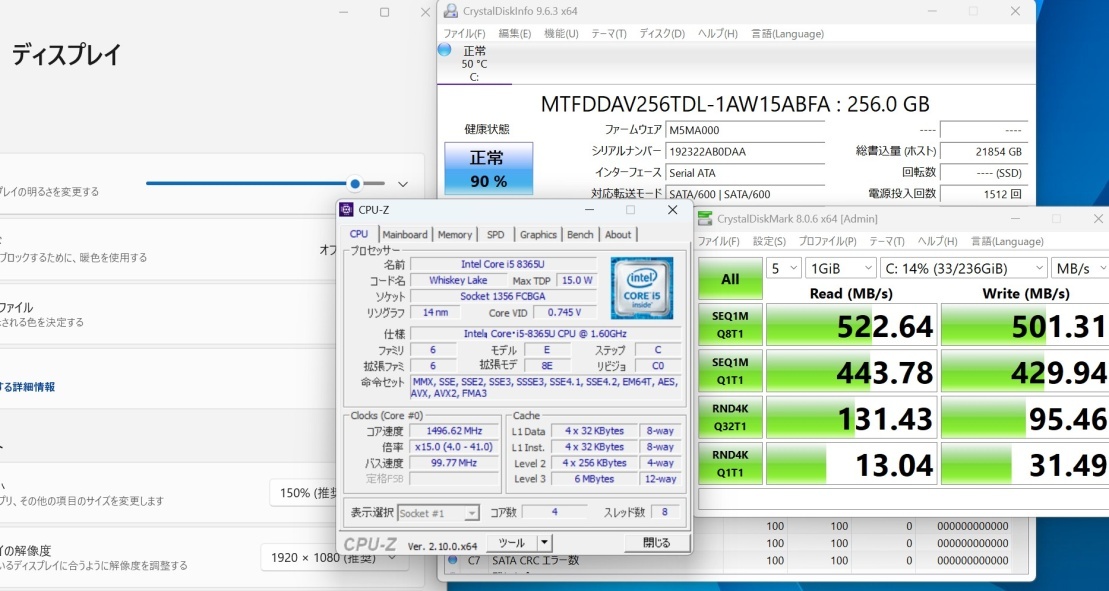
Task: Open ディスク(D) menu in CrystalDiskInfo
Action: [662, 34]
